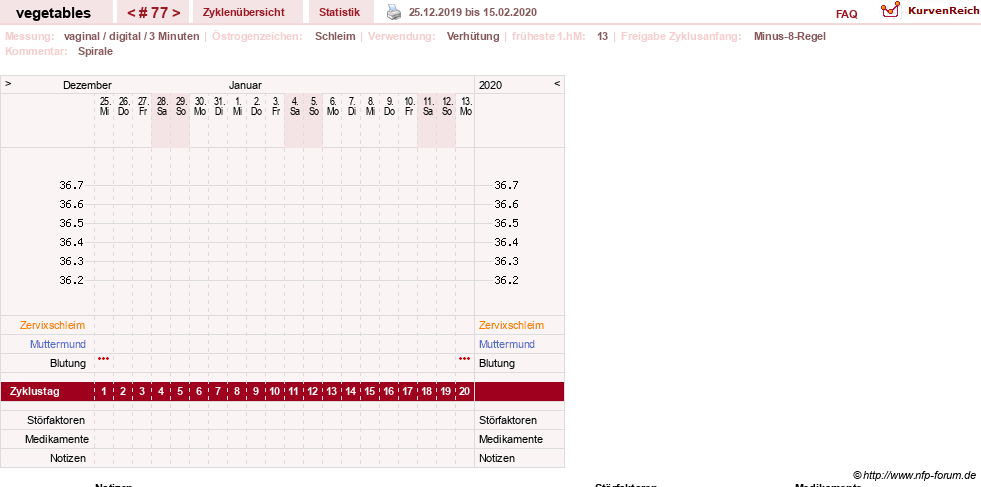Click the Schleim Östrogenzeichen value

click(x=335, y=36)
